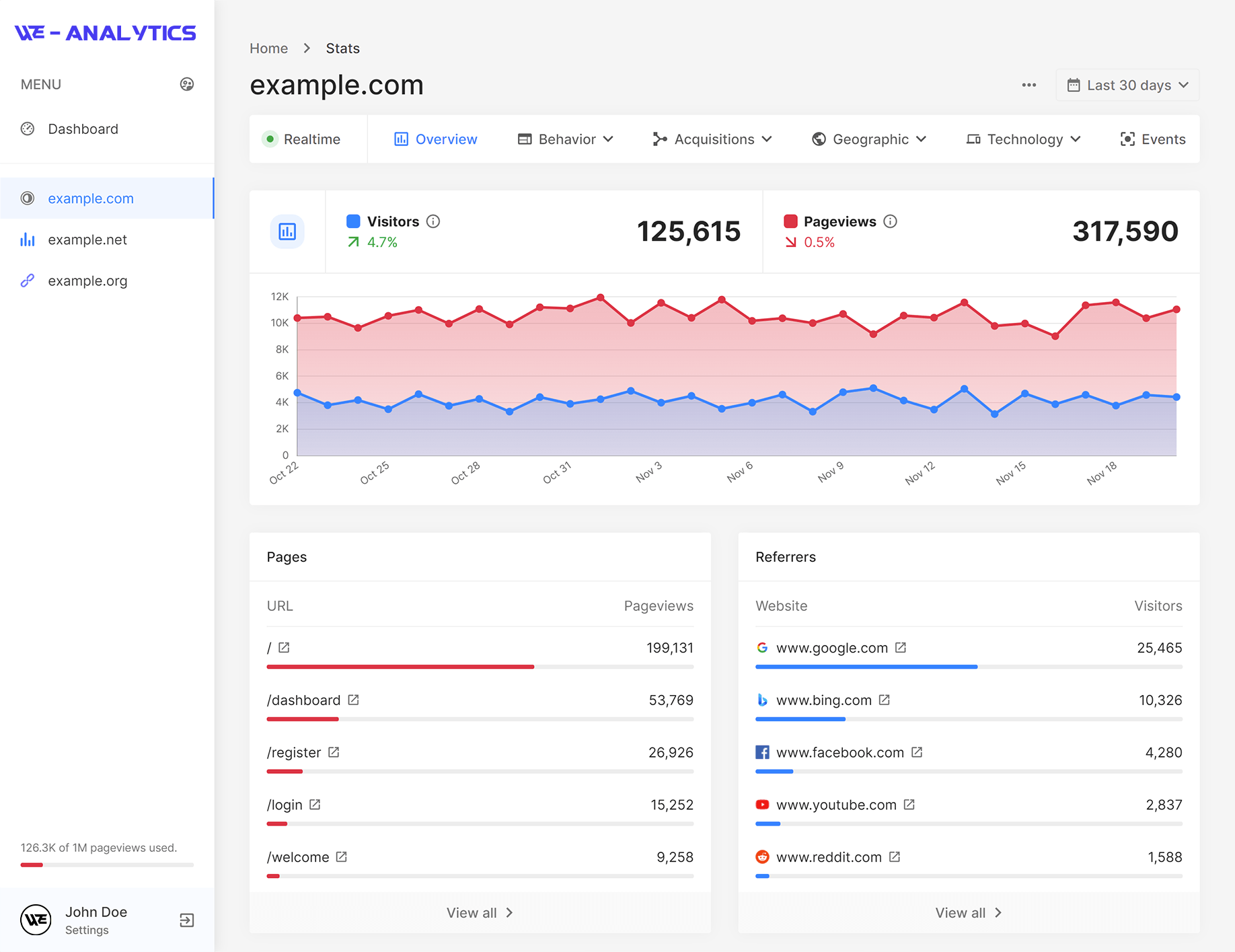This screenshot has height=952, width=1235.
Task: Click the info icon next to Visitors
Action: tap(433, 221)
